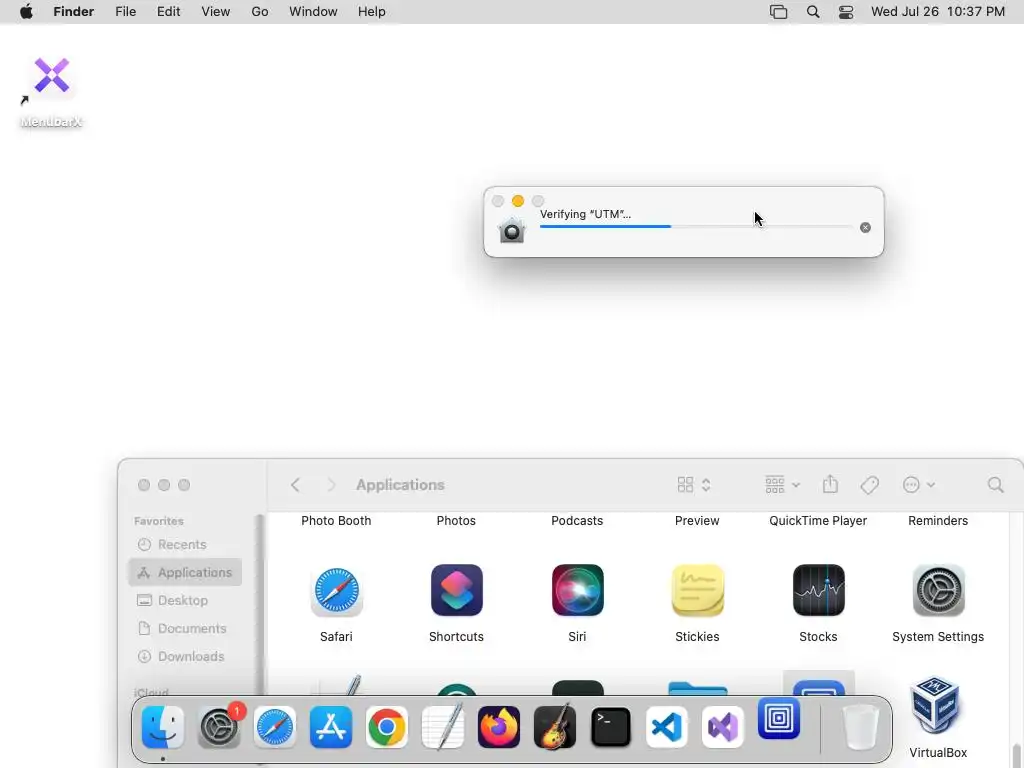
Task: Click the Reminders label
Action: [x=938, y=520]
